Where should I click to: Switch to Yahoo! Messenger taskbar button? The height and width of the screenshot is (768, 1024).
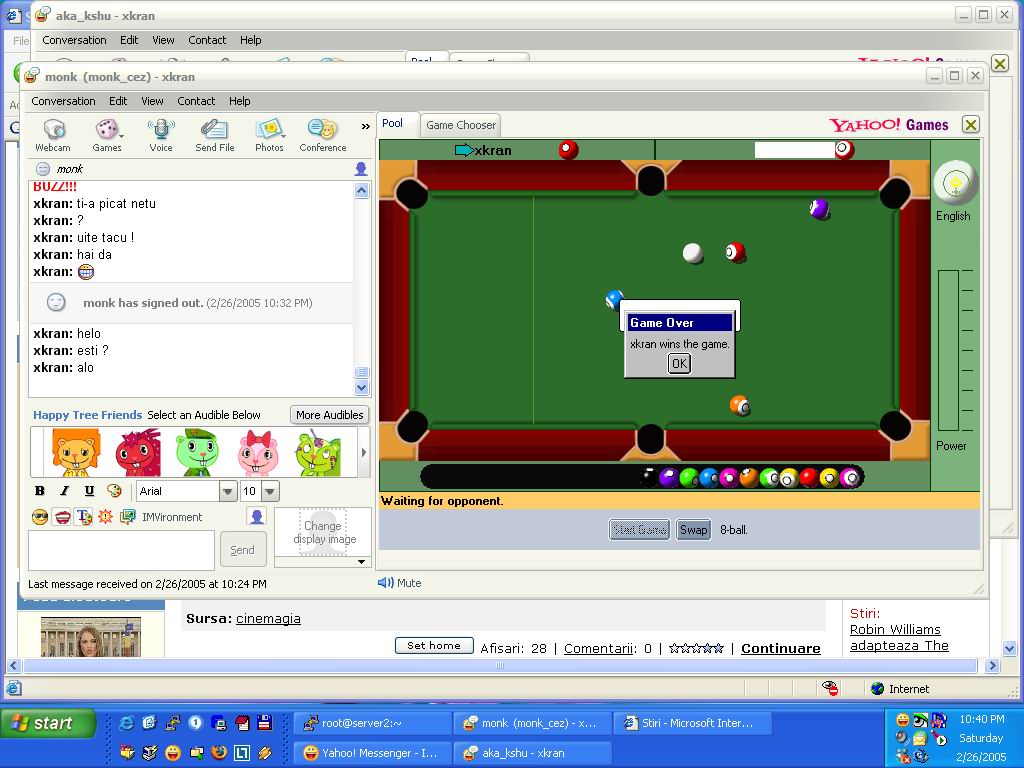373,753
